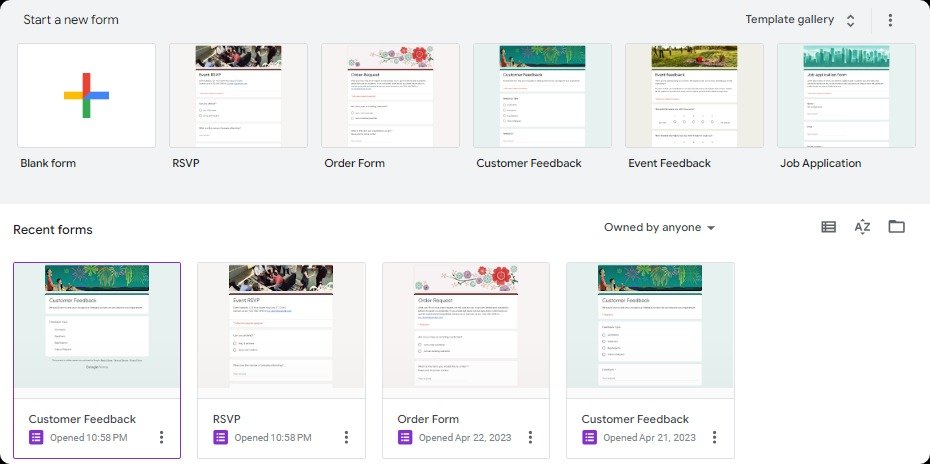Viewport: 930px width, 464px height.
Task: Open more options for recent Order Form
Action: (530, 438)
